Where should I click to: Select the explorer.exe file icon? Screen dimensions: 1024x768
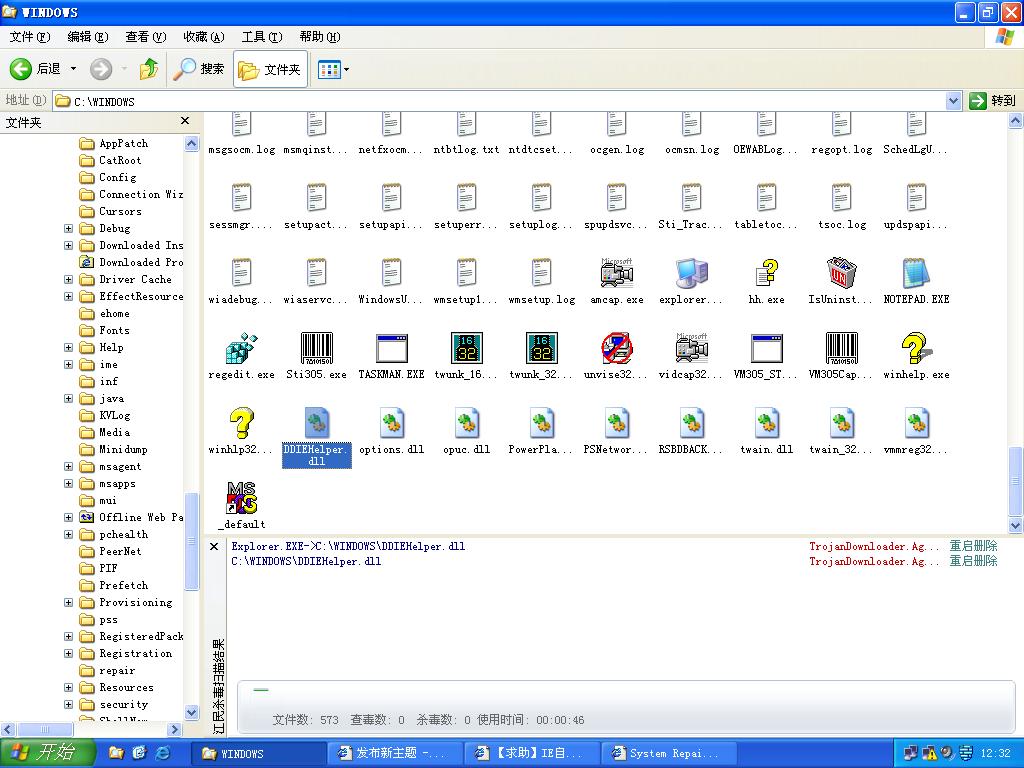click(691, 274)
